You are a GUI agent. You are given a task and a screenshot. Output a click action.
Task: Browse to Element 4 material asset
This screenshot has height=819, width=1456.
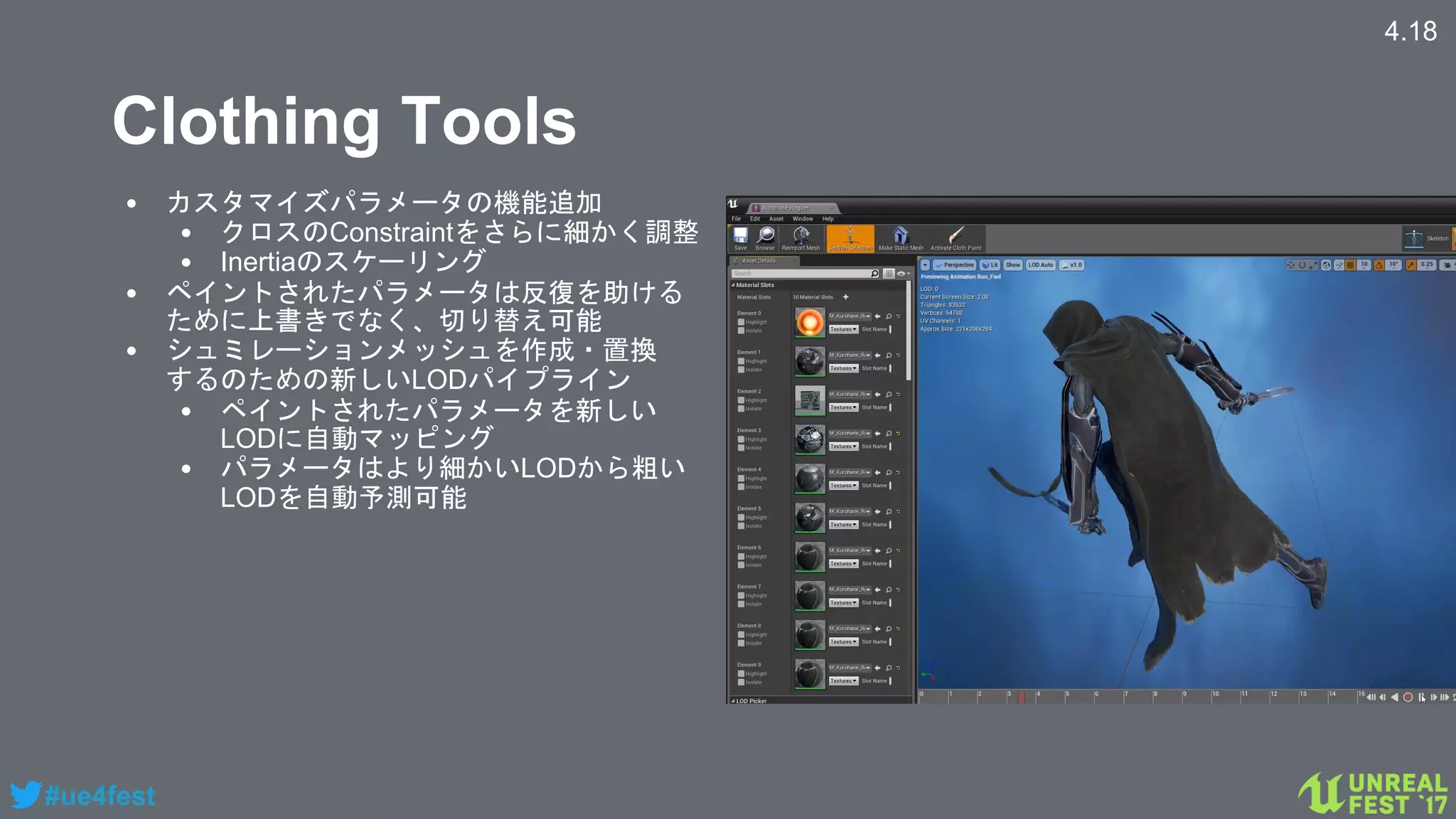(x=889, y=473)
